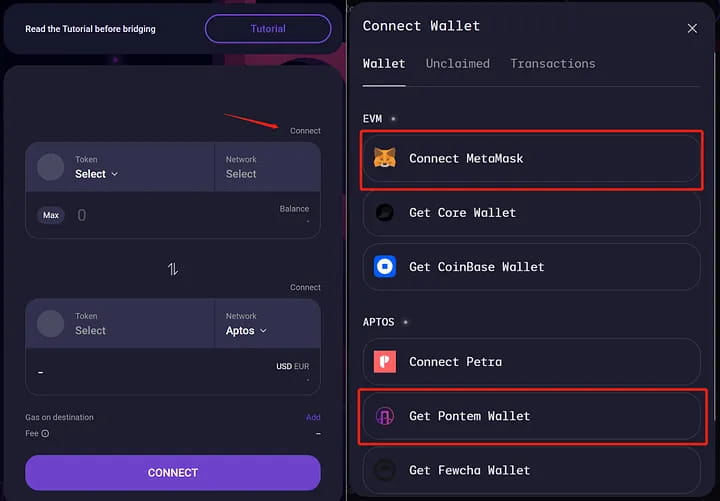
Task: Click the Fee info icon
Action: [45, 433]
